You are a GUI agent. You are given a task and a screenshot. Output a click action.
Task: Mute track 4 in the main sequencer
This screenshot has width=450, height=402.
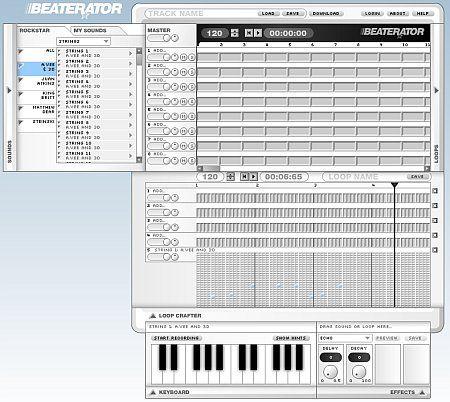coord(183,102)
